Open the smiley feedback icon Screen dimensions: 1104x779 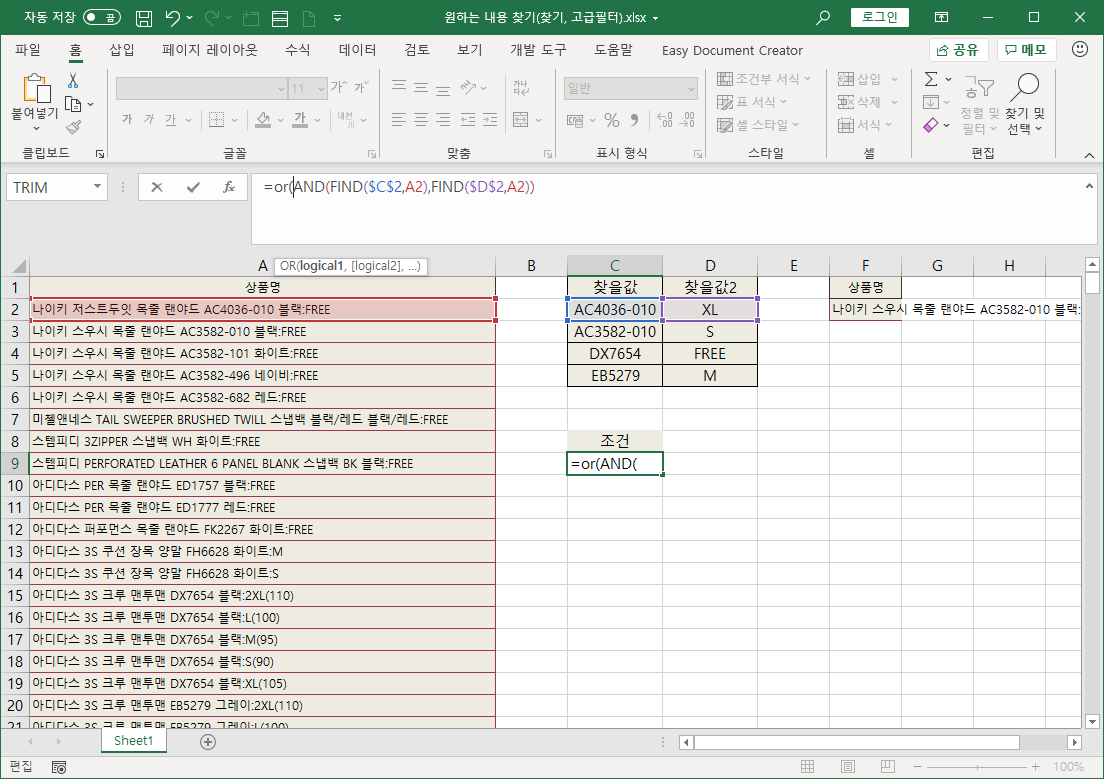[x=1079, y=49]
